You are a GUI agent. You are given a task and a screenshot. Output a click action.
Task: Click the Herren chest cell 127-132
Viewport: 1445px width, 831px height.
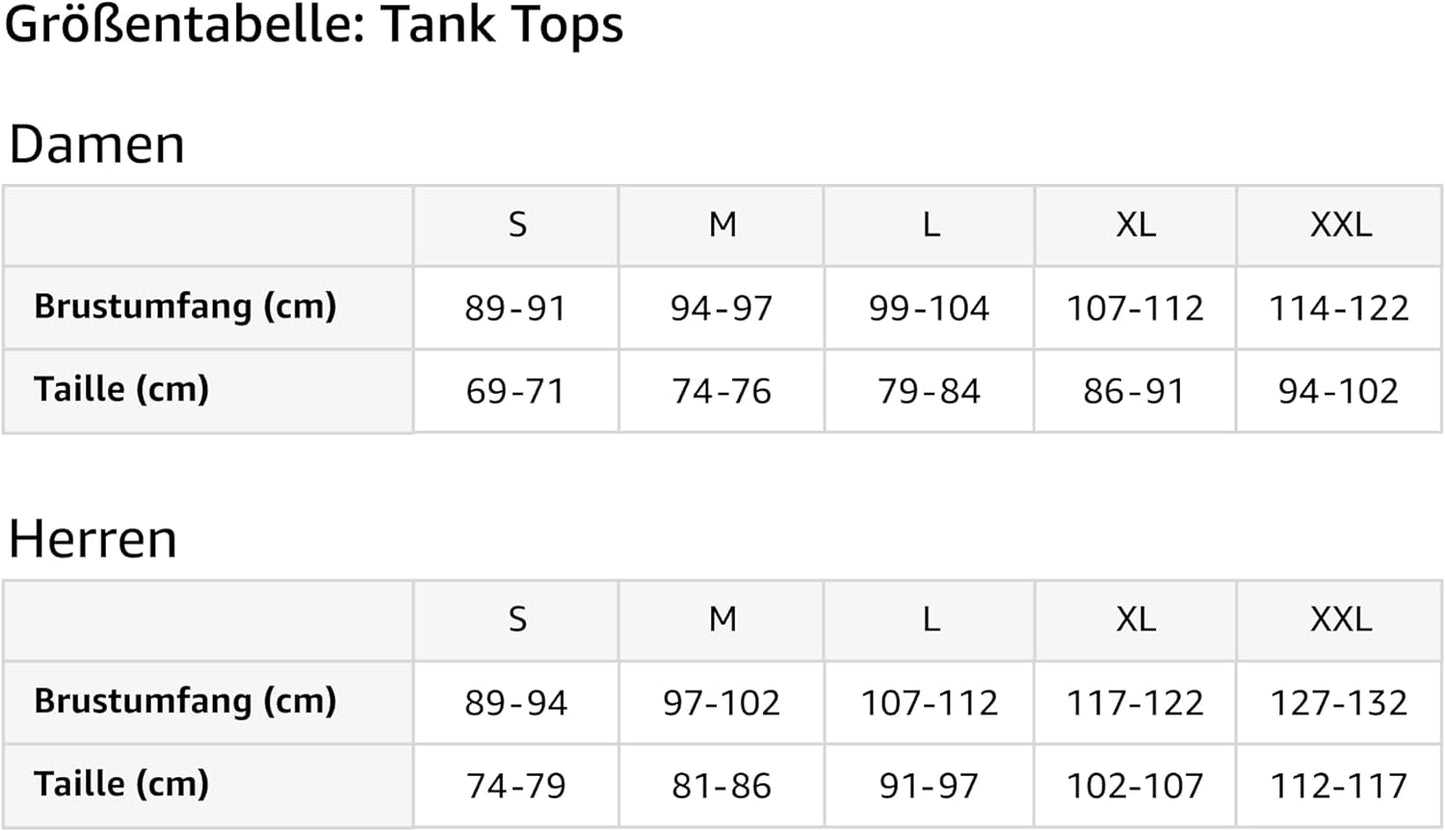(x=1339, y=703)
